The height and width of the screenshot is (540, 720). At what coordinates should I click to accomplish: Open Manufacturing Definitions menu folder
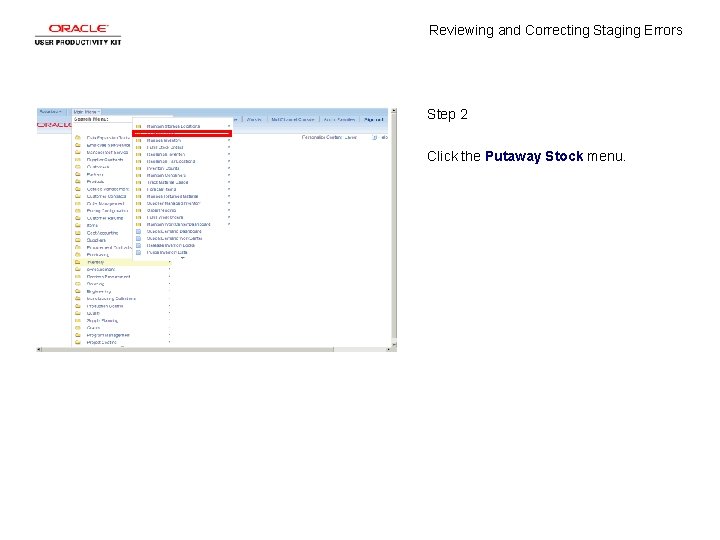point(111,299)
